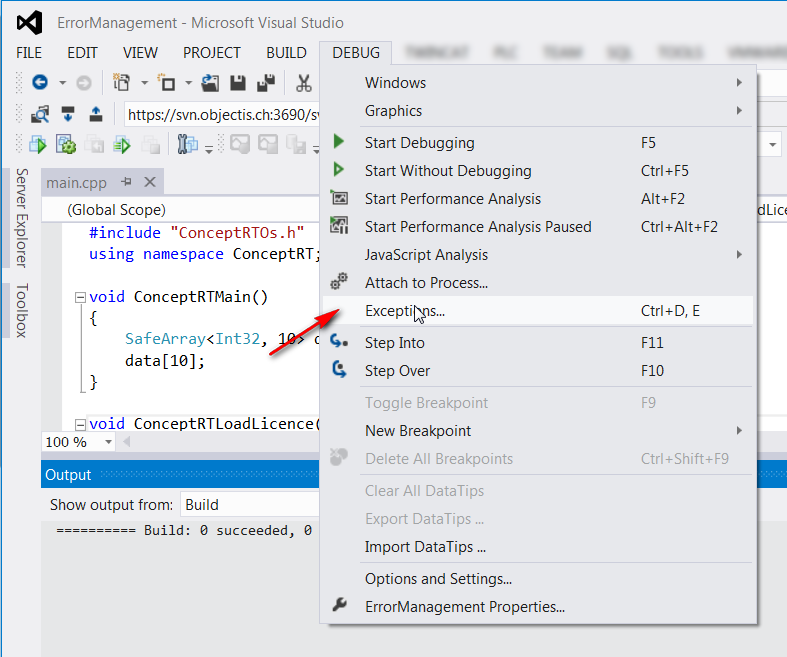Open toolbar options arrow beside wrench icon

pyautogui.click(x=209, y=149)
